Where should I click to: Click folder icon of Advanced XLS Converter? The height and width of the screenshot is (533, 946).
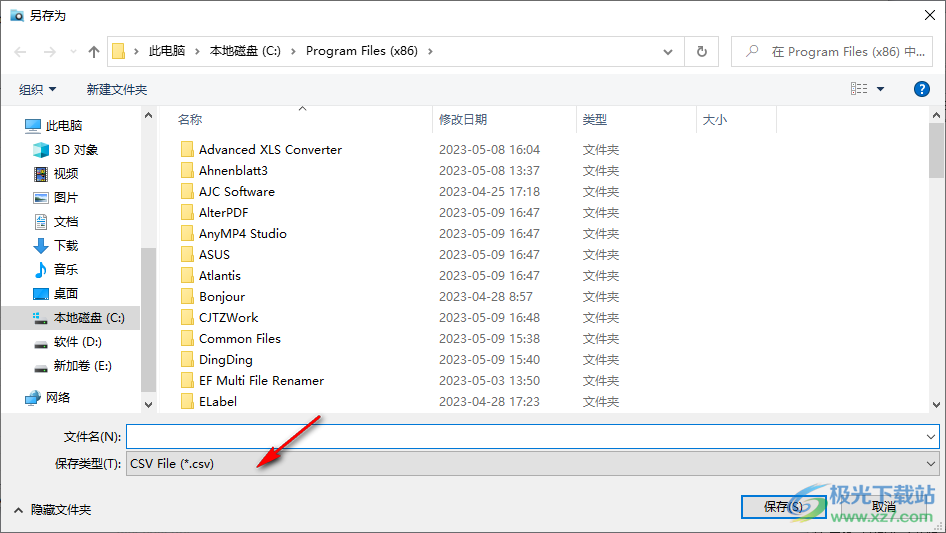[187, 149]
